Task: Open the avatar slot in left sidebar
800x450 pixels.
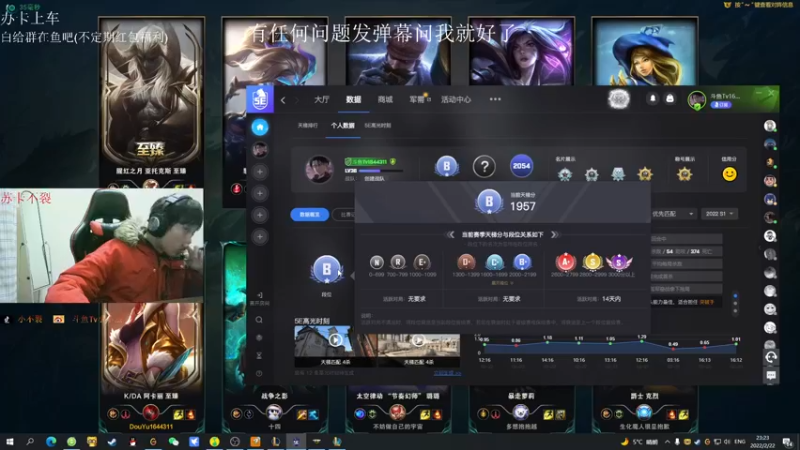Action: (260, 149)
